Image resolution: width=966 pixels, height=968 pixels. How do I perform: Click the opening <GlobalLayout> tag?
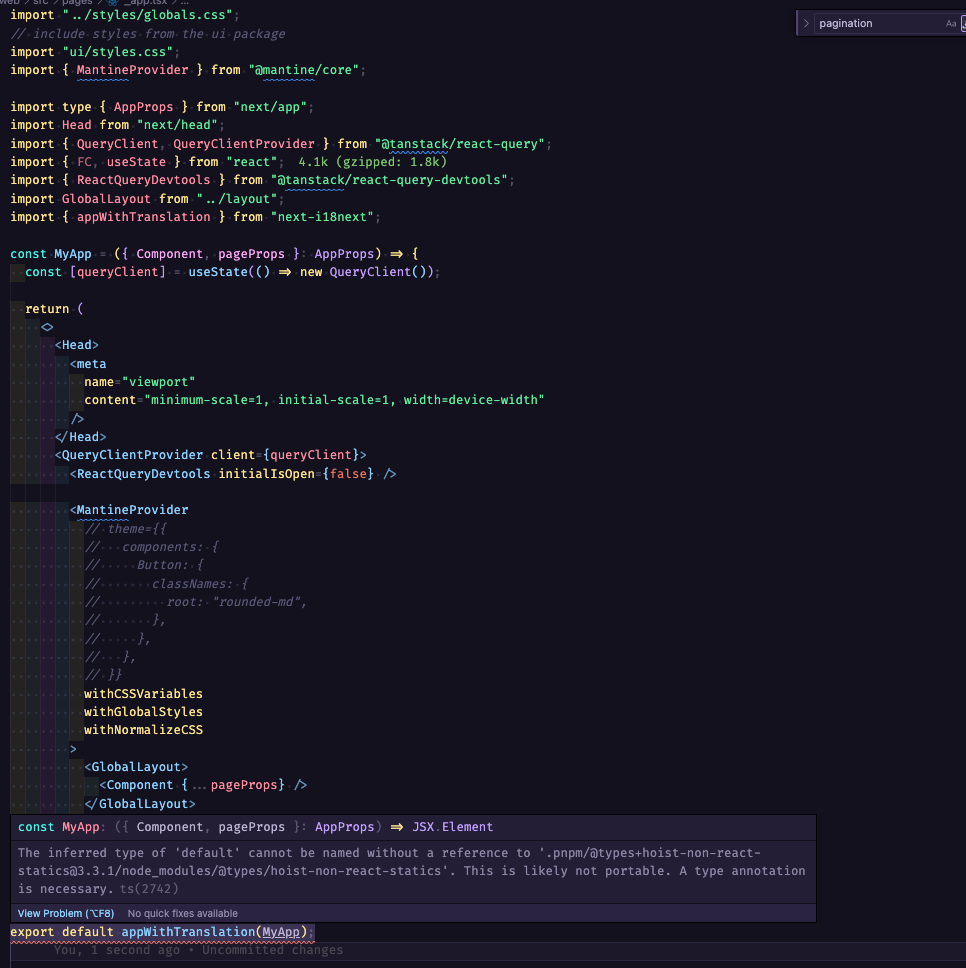point(136,767)
